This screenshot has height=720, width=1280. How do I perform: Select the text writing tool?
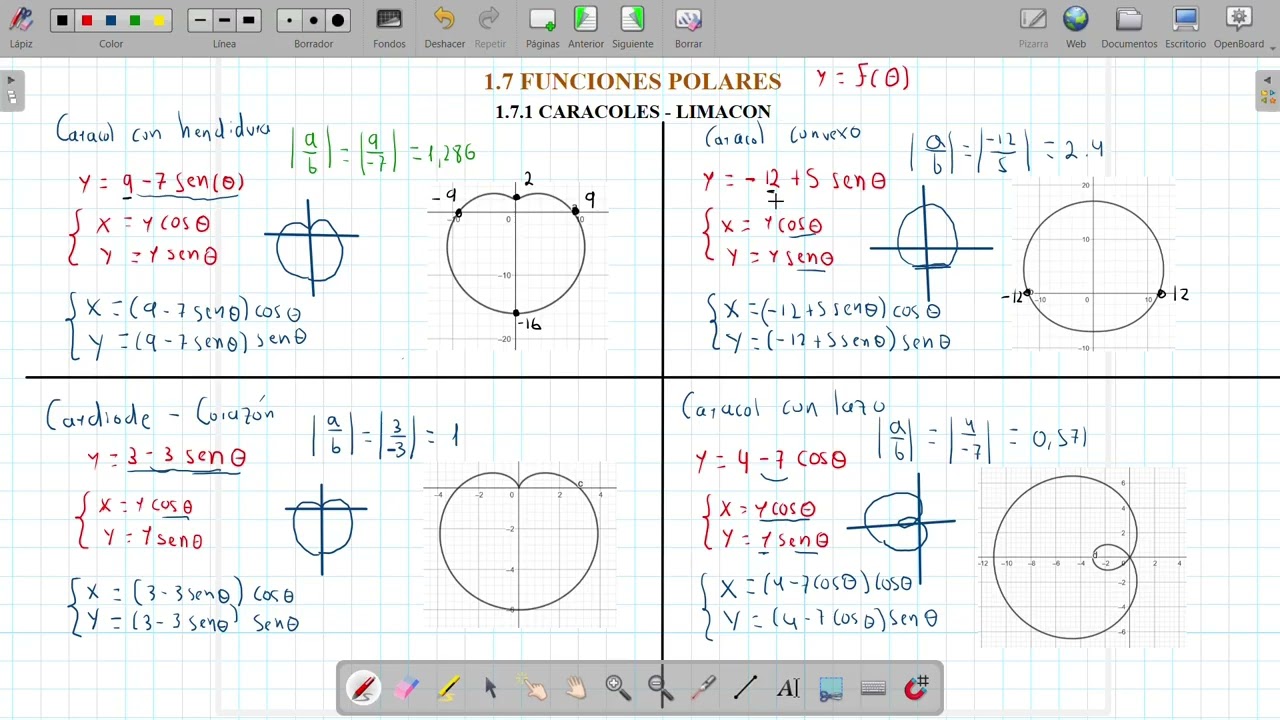(x=788, y=688)
